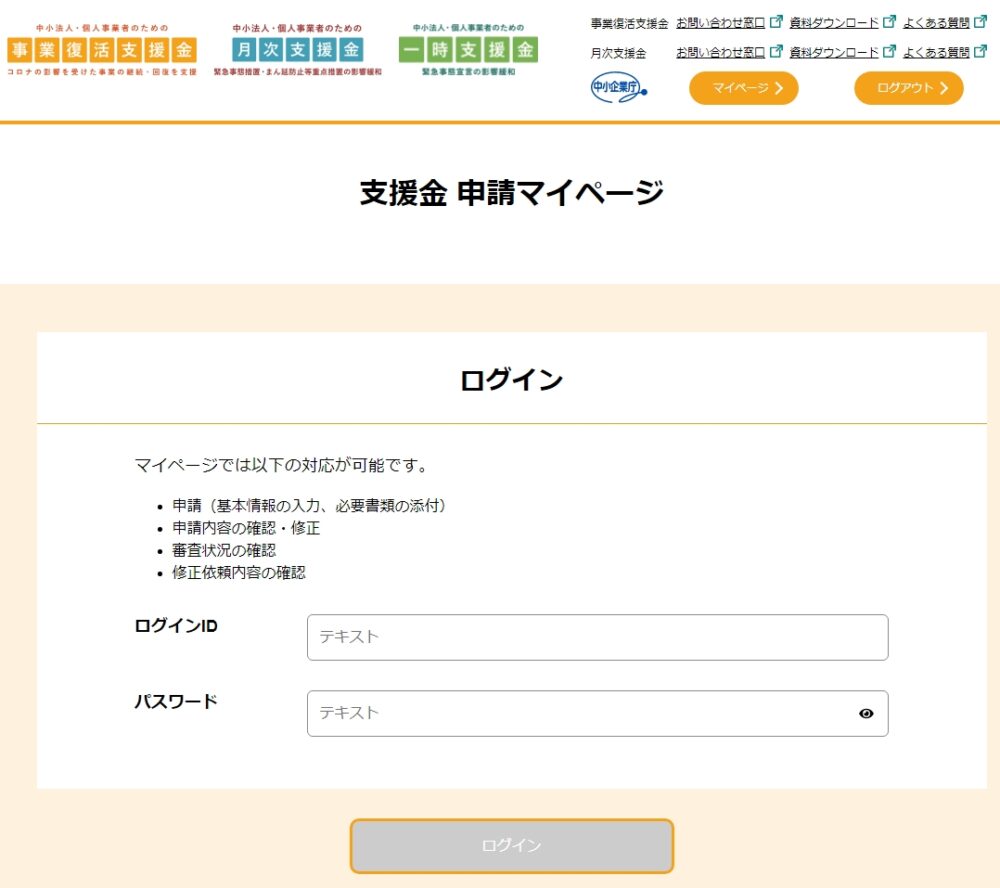
Task: Open 月次支援金 資料ダウンロード link
Action: [x=834, y=52]
